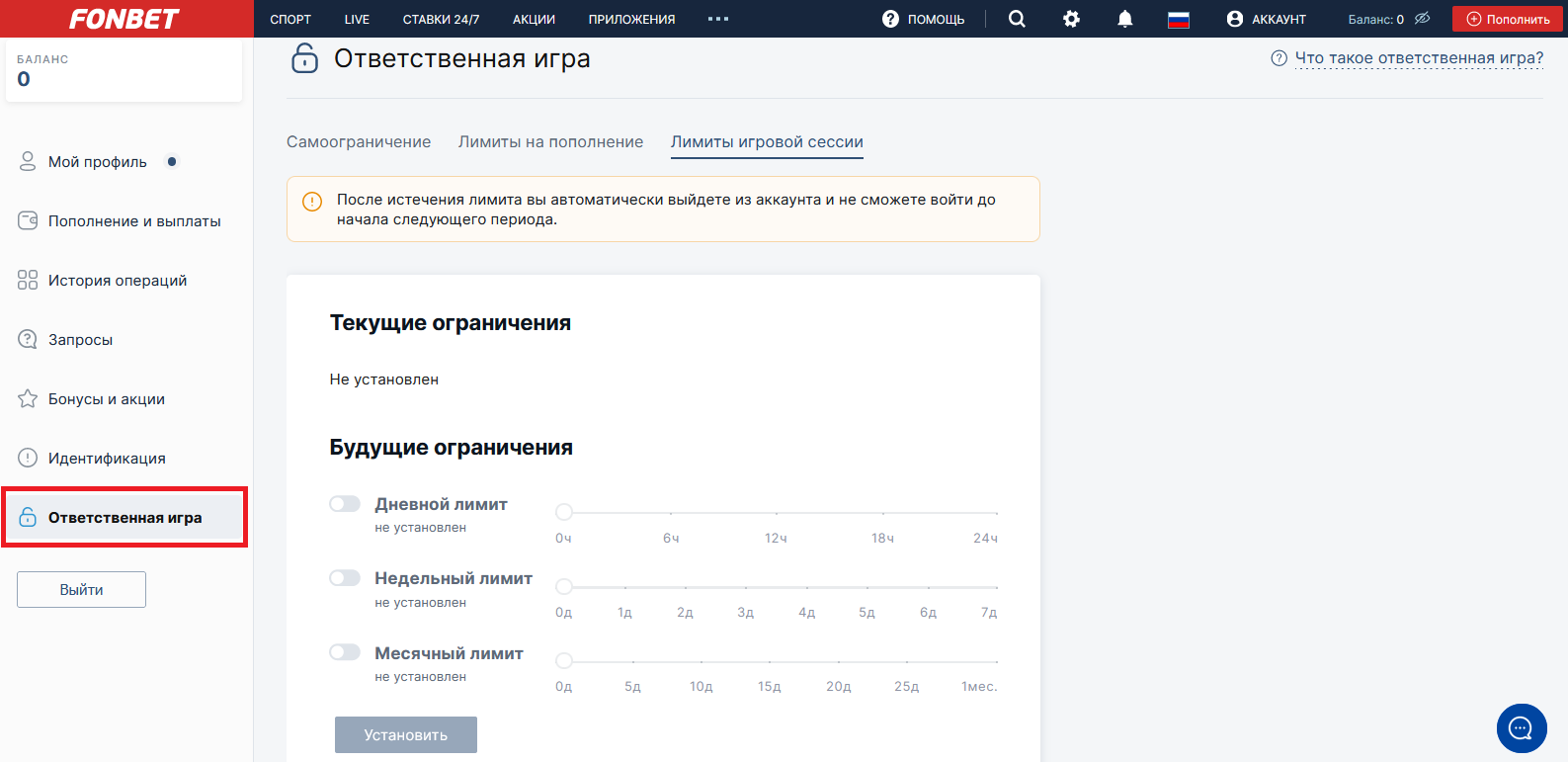
Task: Click the help question mark icon
Action: [x=890, y=19]
